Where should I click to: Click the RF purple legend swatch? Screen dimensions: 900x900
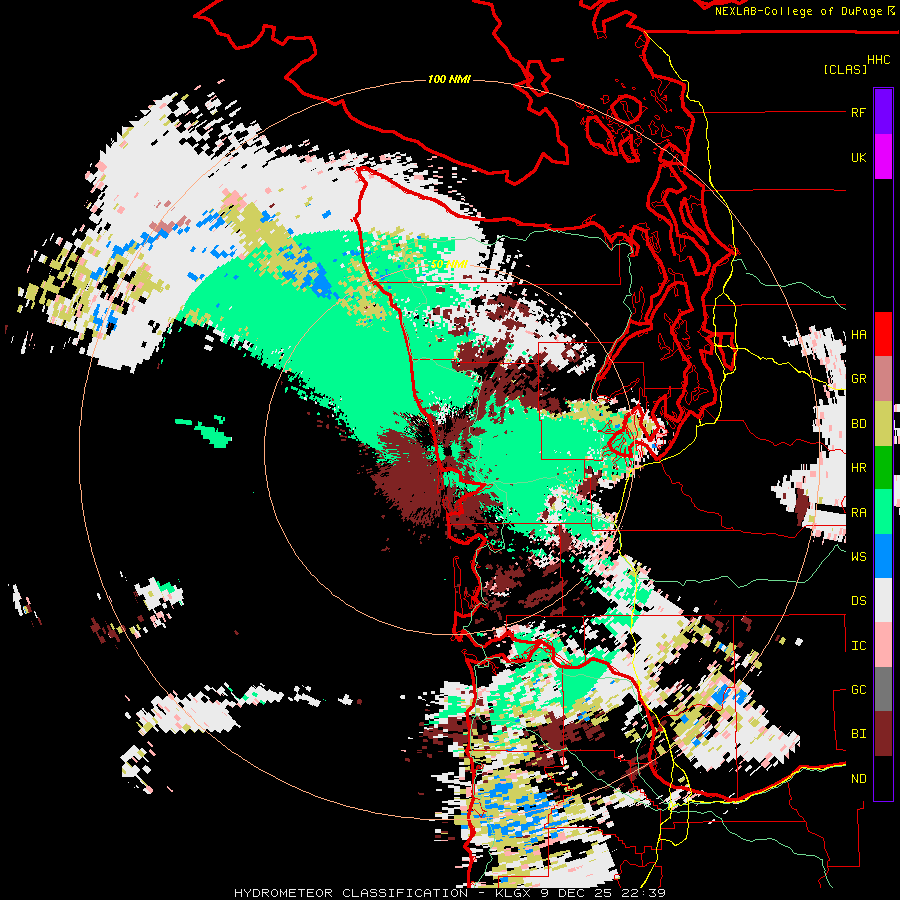(883, 112)
